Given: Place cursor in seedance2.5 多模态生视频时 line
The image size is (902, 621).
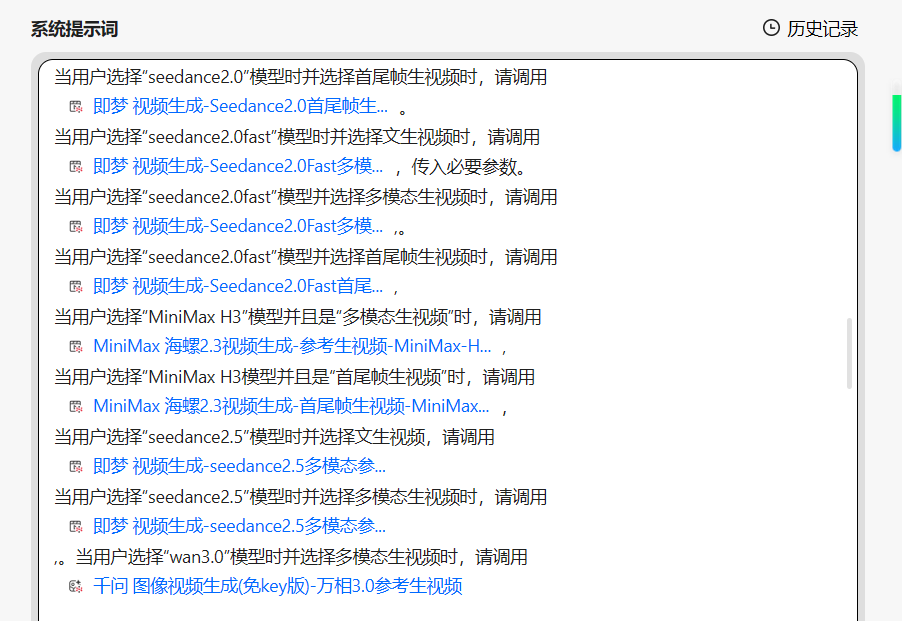Looking at the screenshot, I should point(301,497).
